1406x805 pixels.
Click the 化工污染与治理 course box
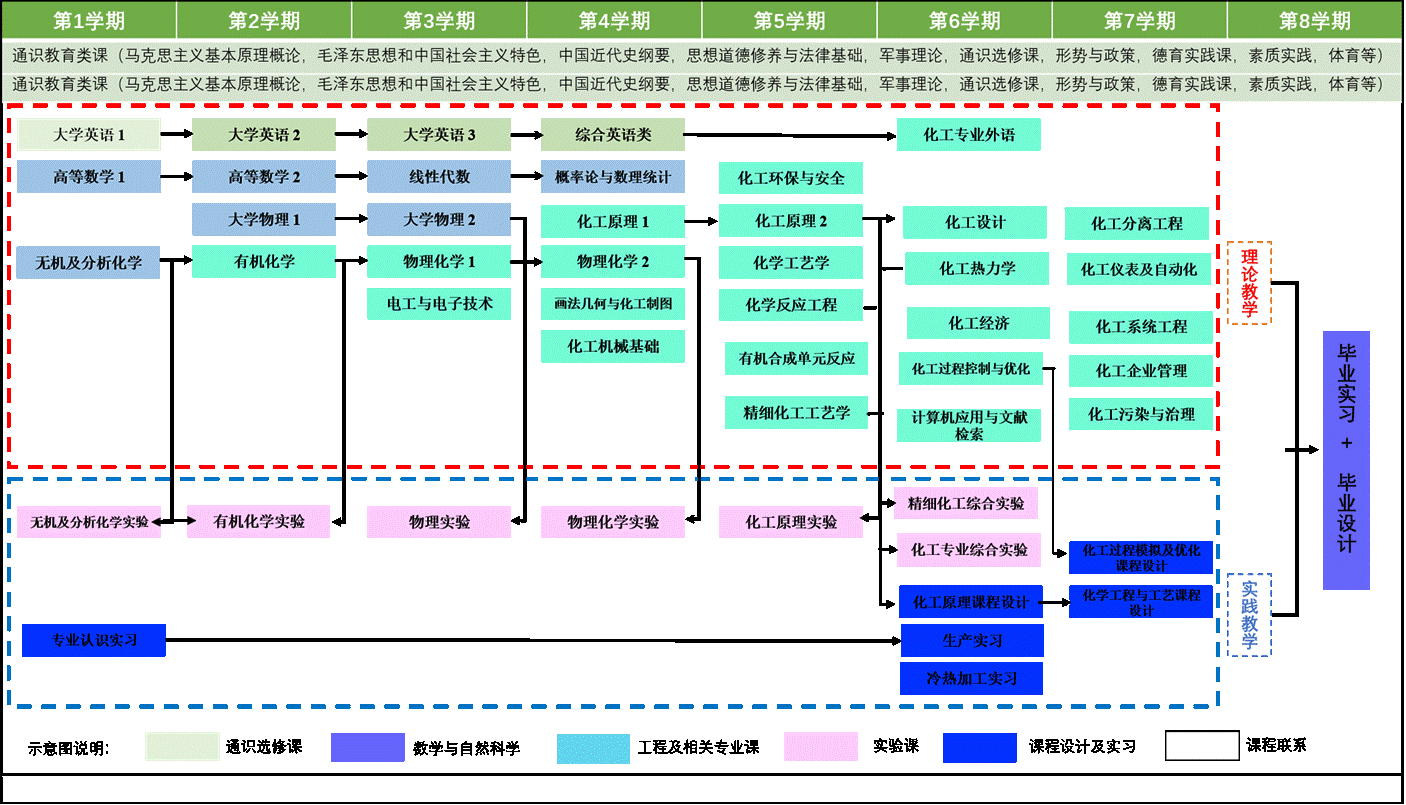coord(1141,414)
